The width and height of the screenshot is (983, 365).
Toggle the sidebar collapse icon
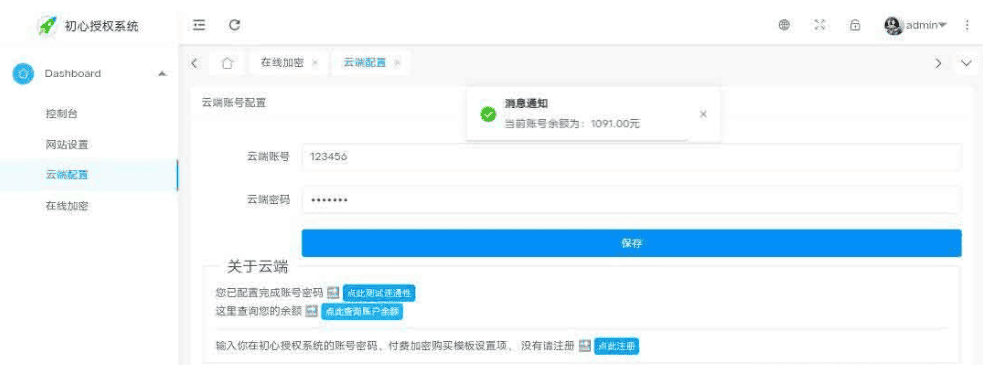point(199,25)
